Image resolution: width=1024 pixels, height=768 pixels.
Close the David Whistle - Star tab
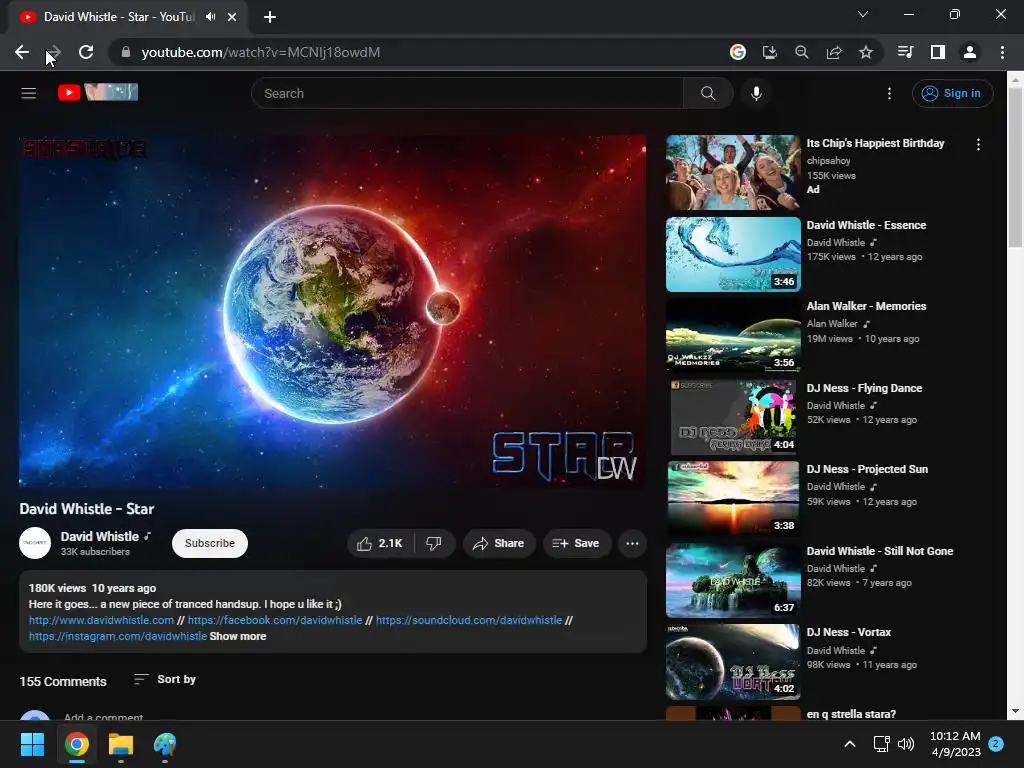[x=232, y=17]
